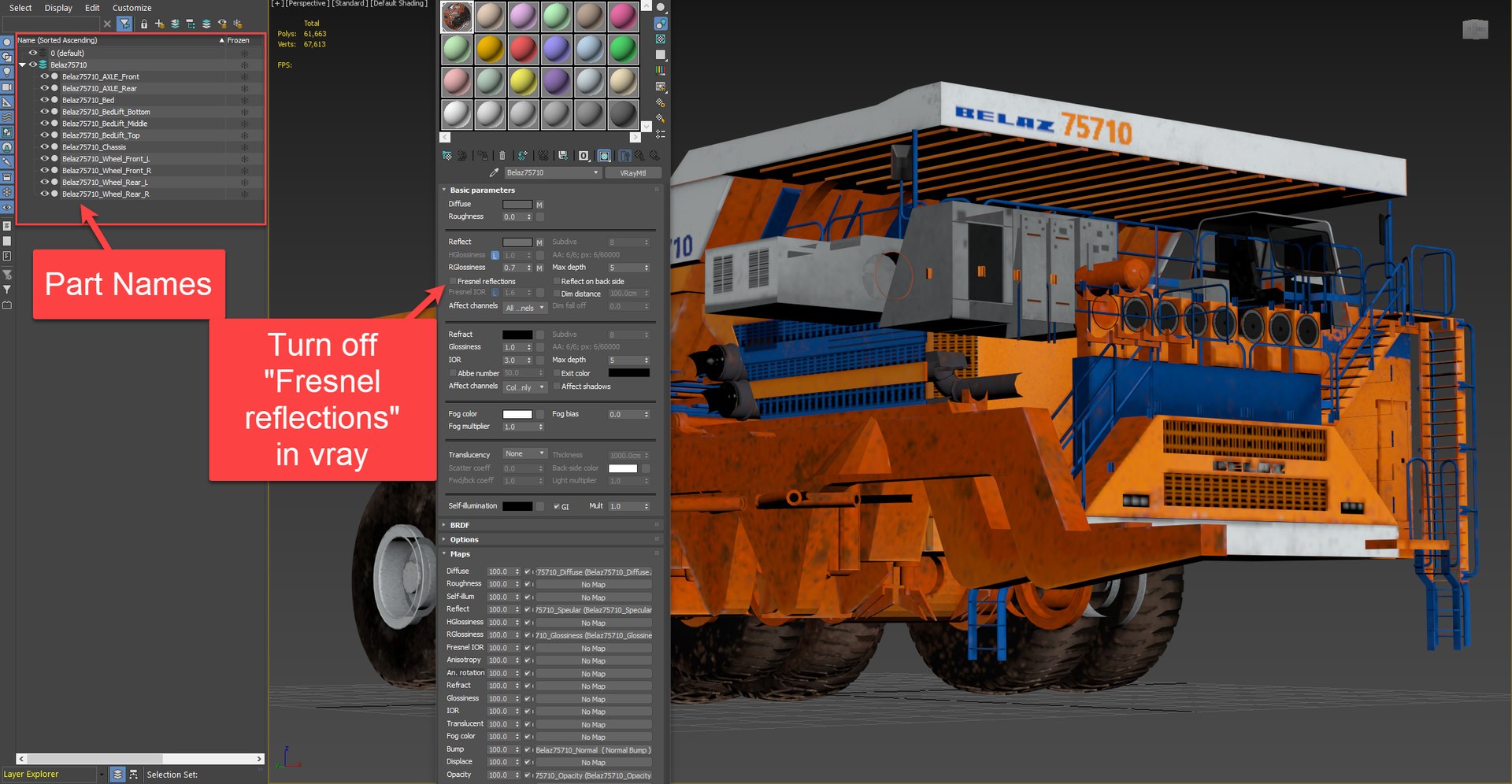The height and width of the screenshot is (784, 1512).
Task: Click the Make Preview icon
Action: 661,87
